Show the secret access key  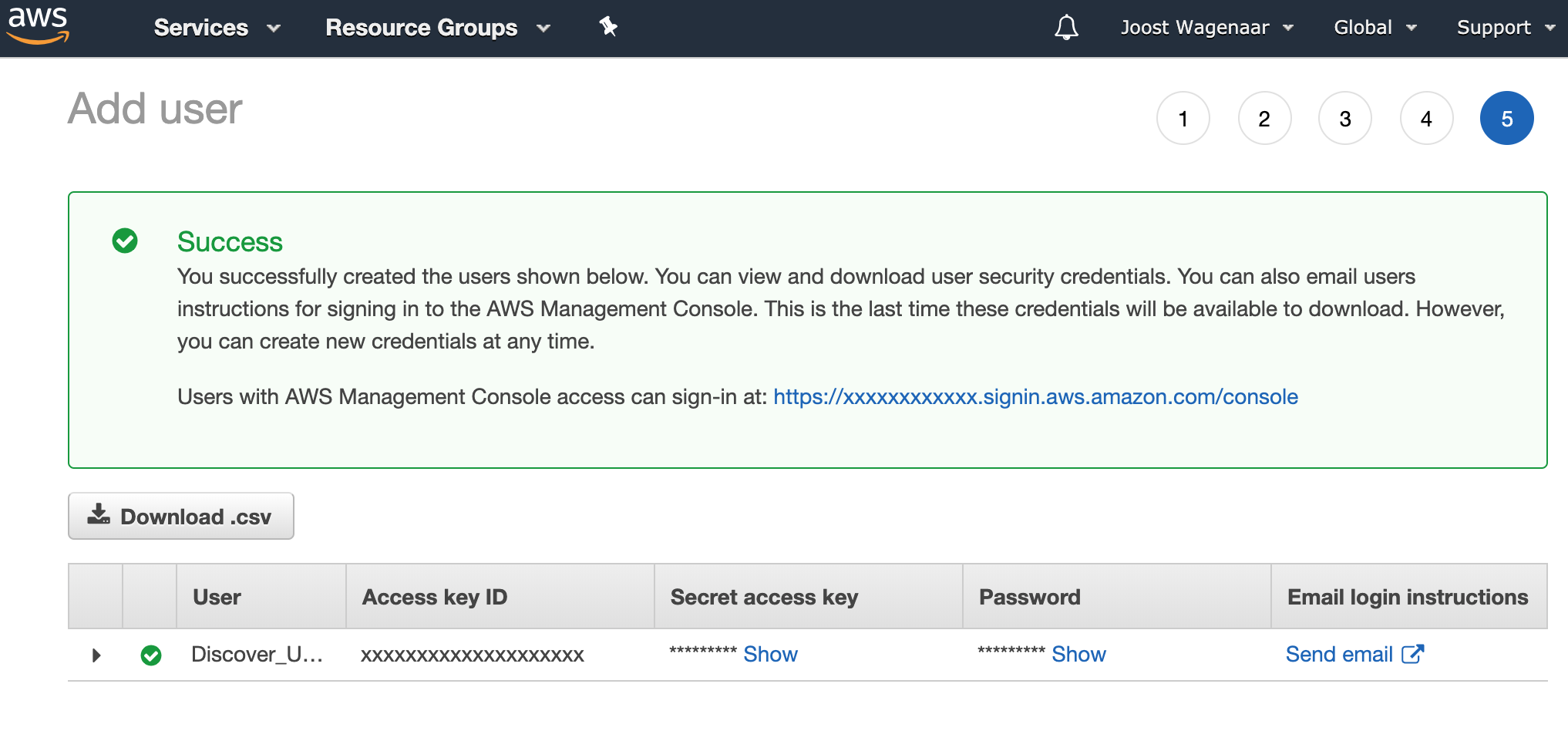coord(770,655)
